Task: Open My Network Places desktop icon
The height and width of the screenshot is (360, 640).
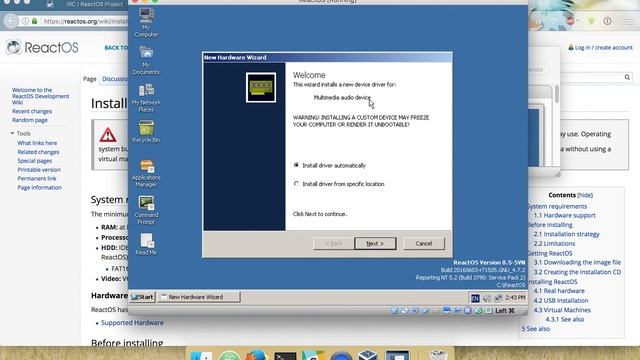Action: tap(146, 98)
